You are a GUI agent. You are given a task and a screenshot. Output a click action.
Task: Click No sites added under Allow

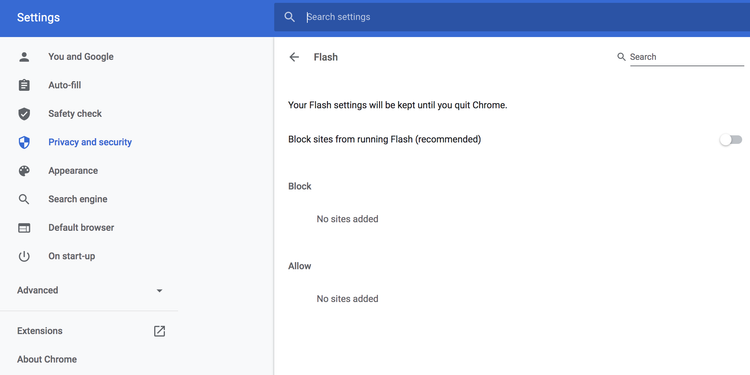tap(347, 299)
